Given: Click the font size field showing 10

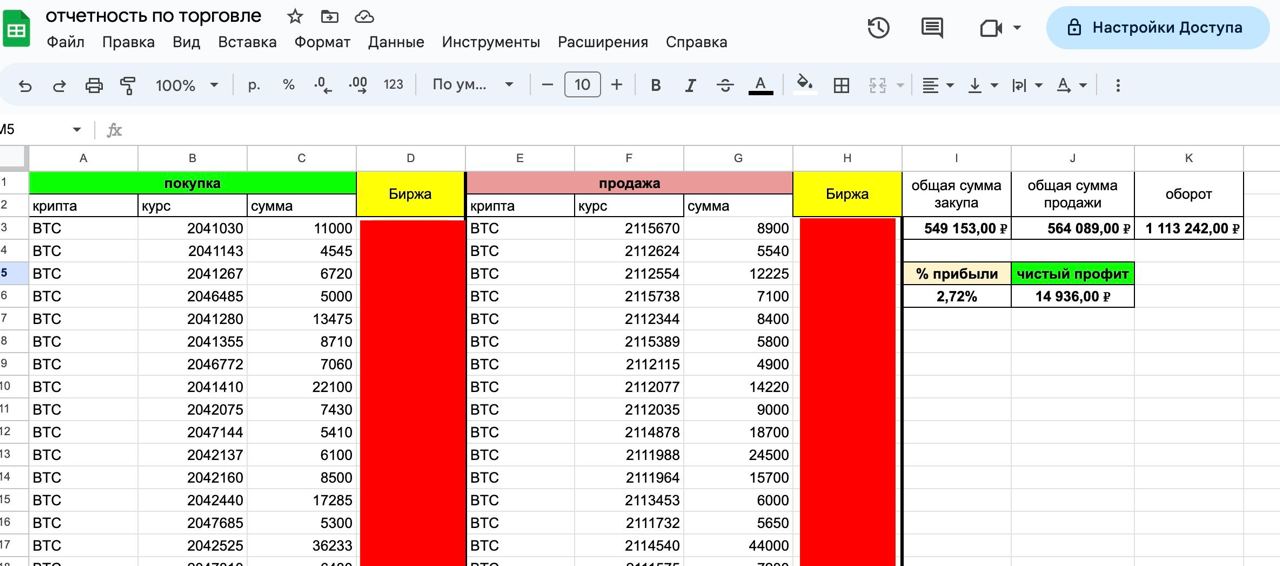Looking at the screenshot, I should pyautogui.click(x=582, y=85).
